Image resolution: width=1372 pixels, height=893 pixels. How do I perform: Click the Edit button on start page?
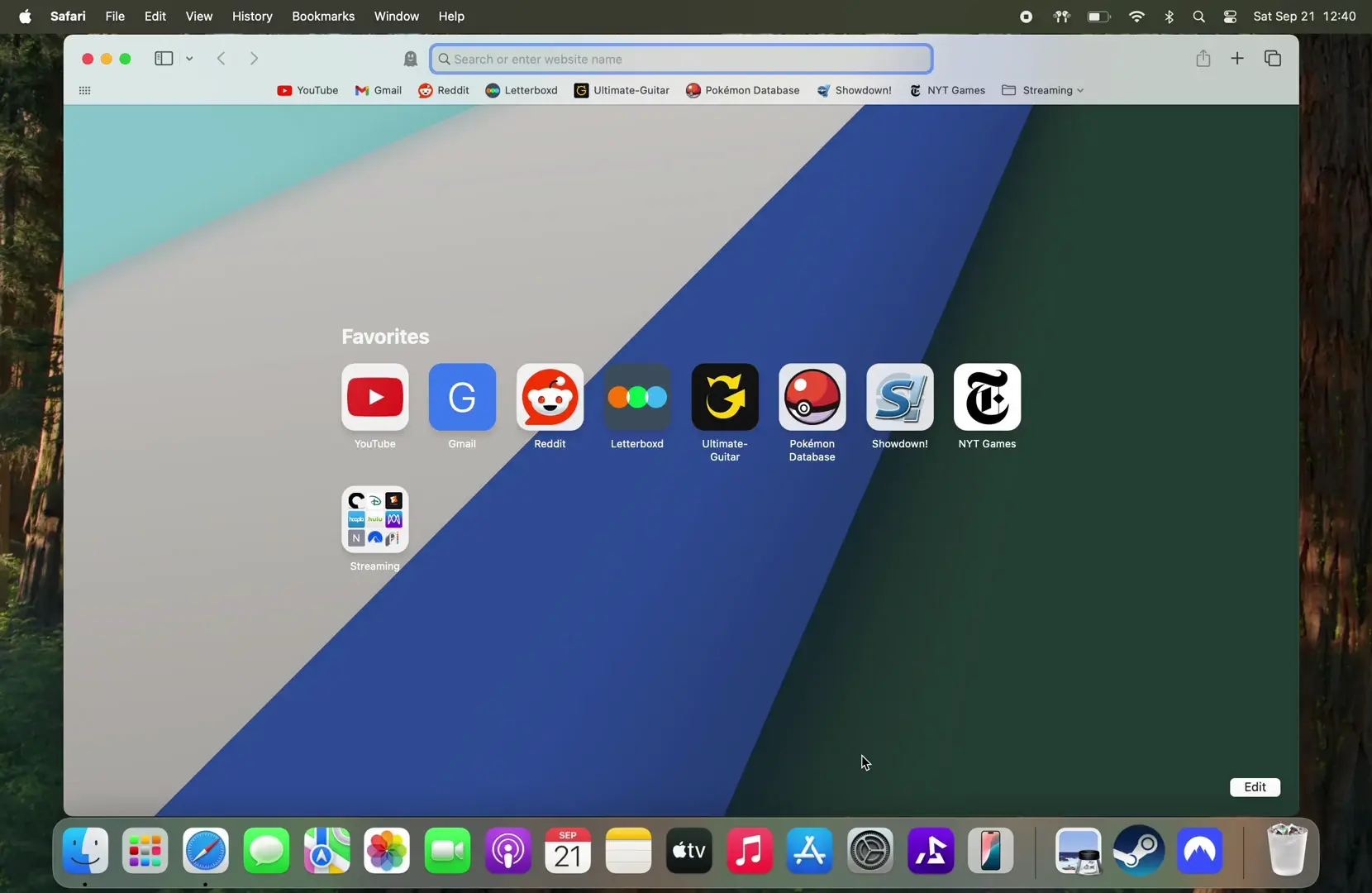point(1255,787)
